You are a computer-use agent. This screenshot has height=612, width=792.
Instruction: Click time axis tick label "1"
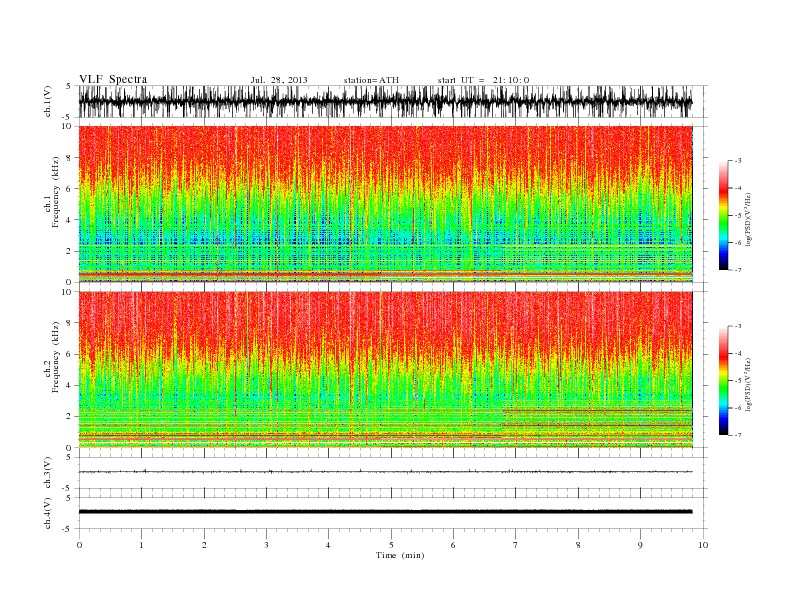point(141,545)
